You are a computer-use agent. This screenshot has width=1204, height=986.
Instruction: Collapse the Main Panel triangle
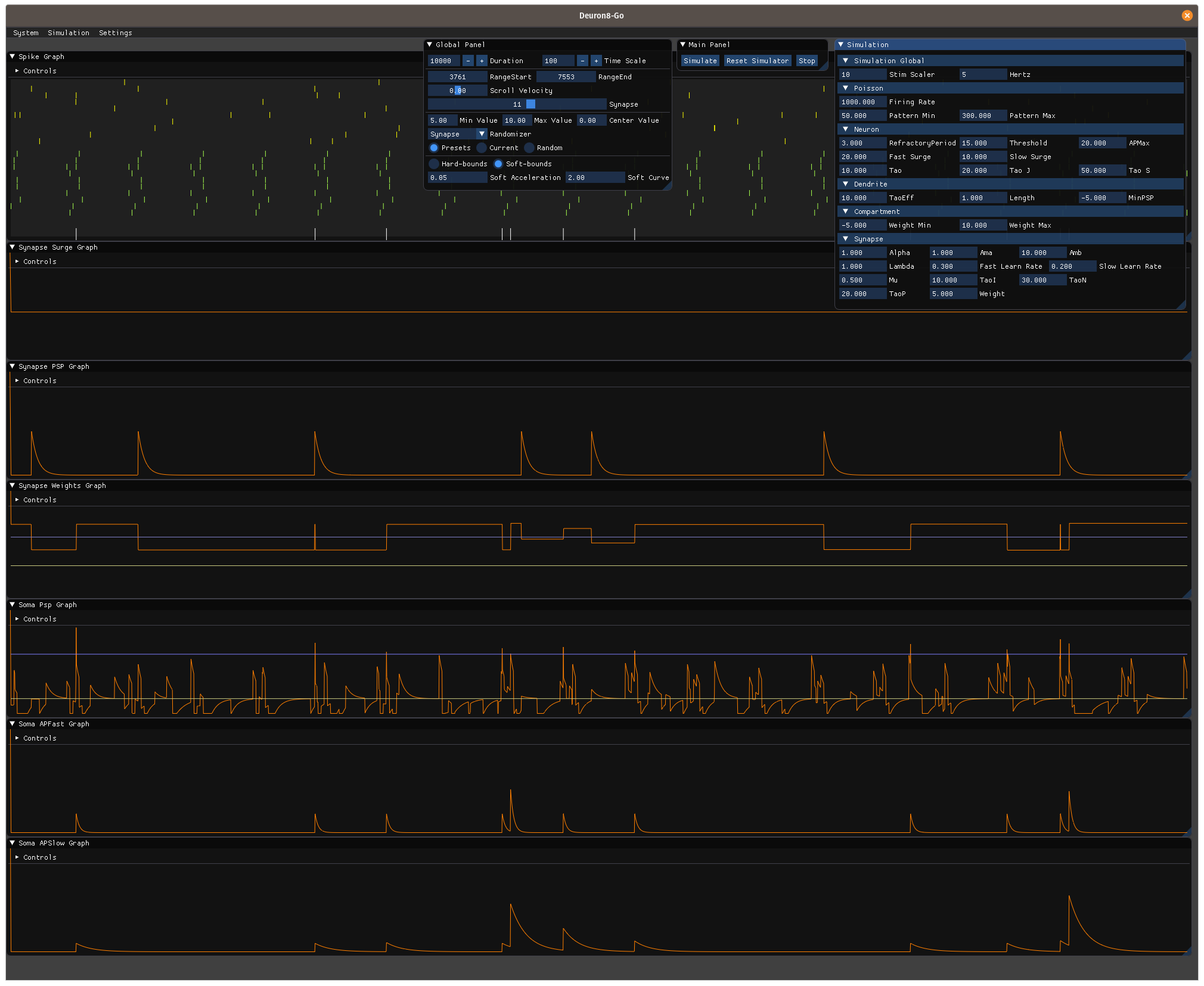(683, 45)
